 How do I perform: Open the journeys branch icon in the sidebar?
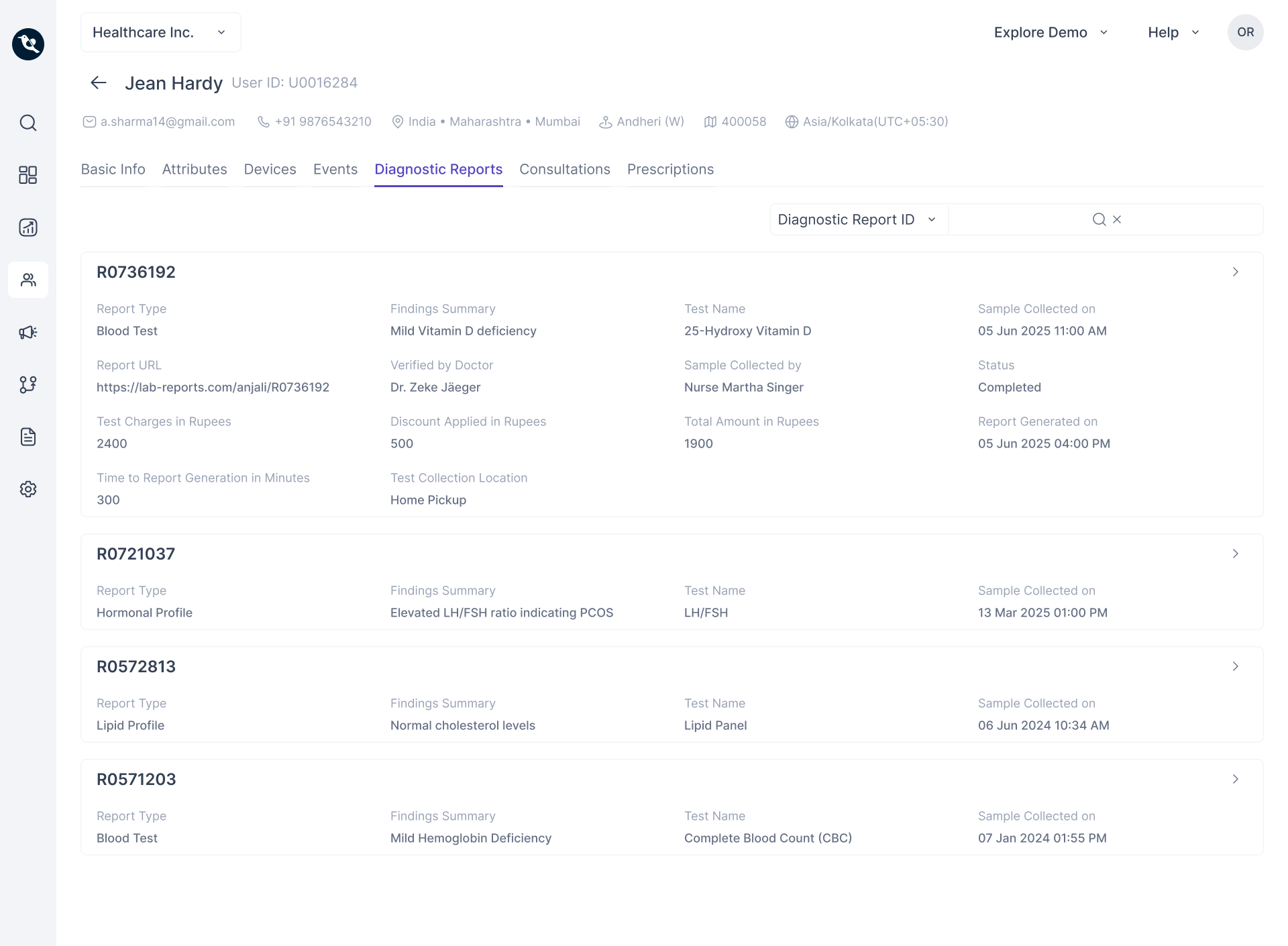tap(28, 384)
